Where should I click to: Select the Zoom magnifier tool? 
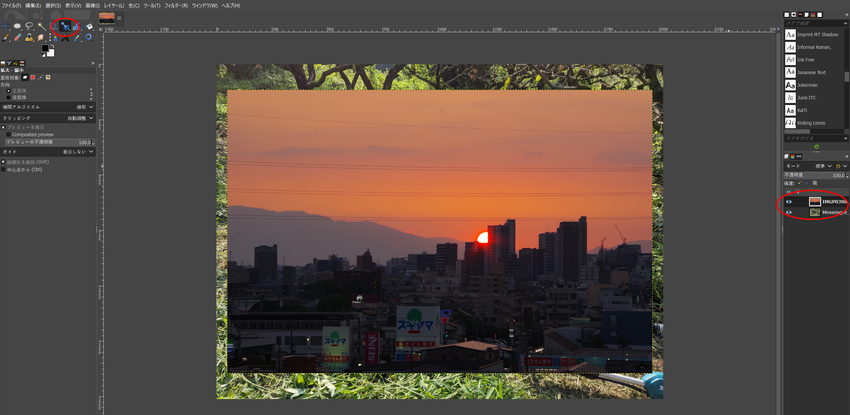(89, 37)
